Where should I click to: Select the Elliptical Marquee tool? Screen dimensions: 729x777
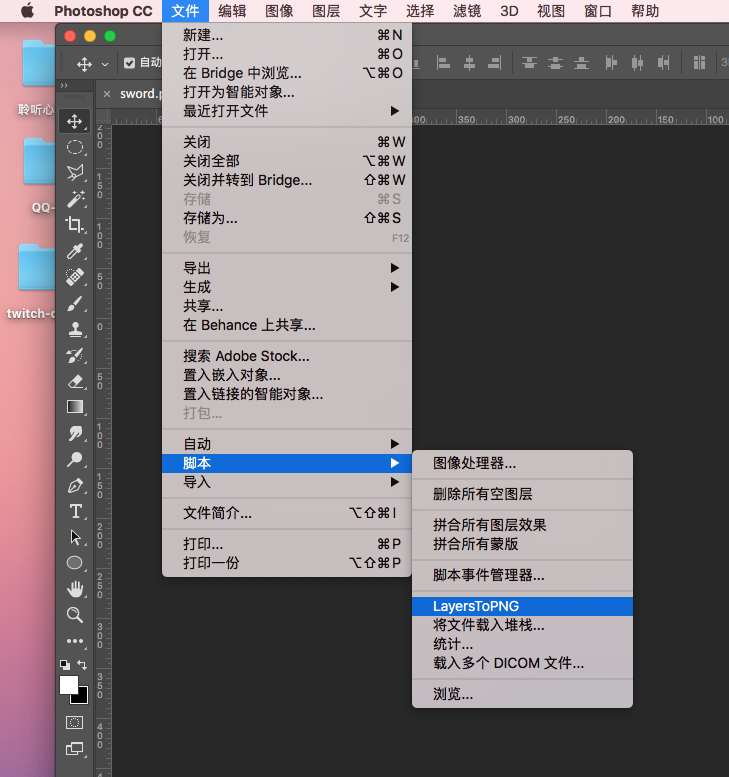click(75, 147)
